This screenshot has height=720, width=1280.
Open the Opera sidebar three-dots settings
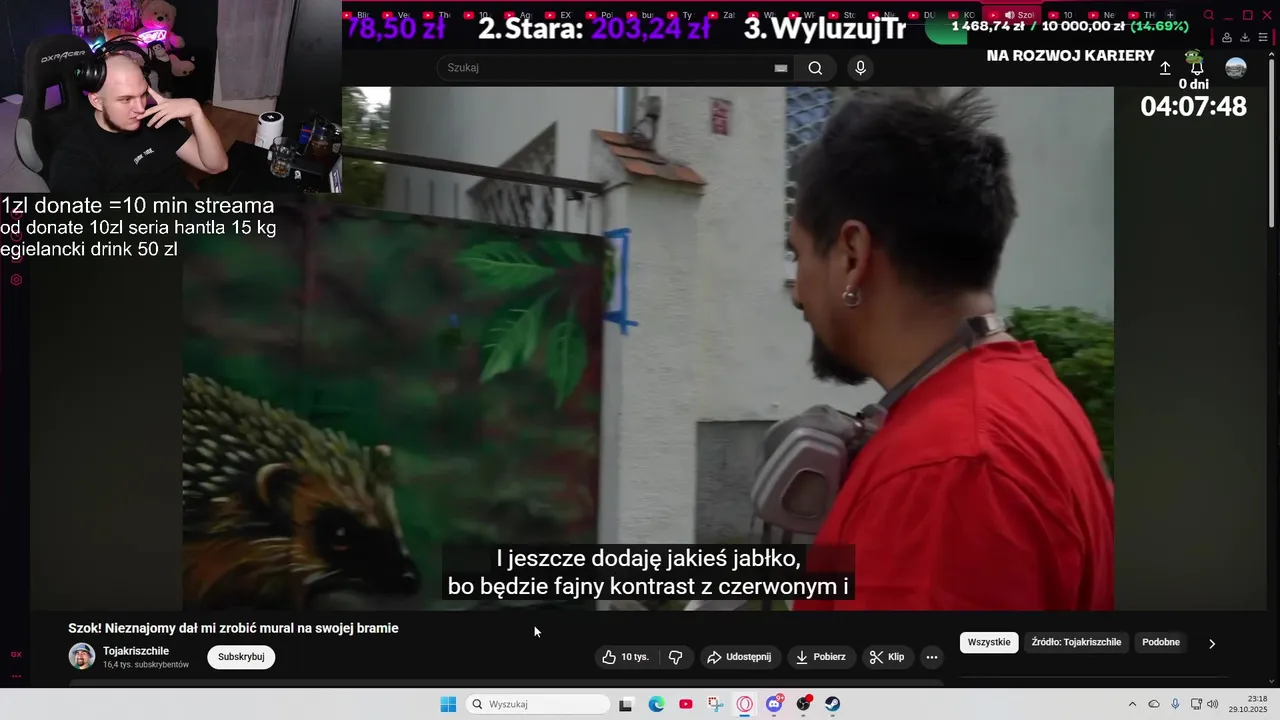16,676
